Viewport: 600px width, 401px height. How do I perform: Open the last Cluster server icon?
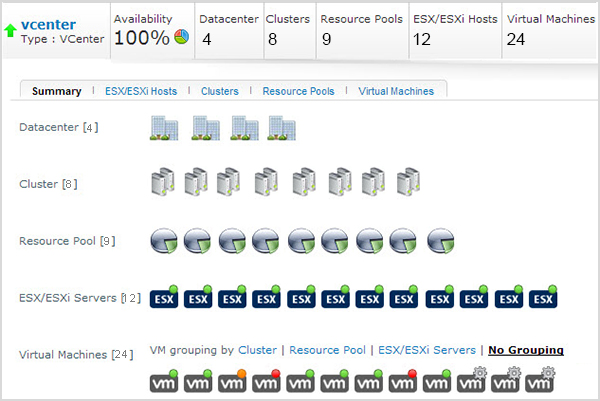click(x=407, y=183)
